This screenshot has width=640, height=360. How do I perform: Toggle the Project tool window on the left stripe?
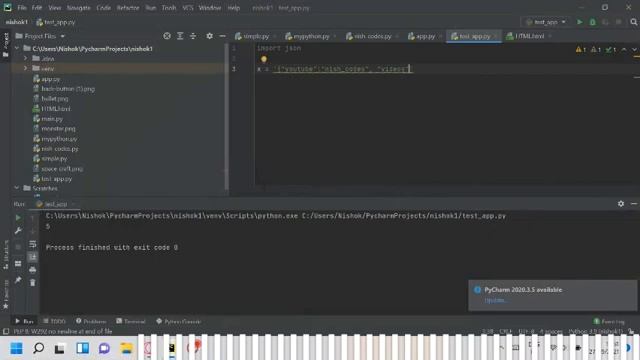(5, 45)
